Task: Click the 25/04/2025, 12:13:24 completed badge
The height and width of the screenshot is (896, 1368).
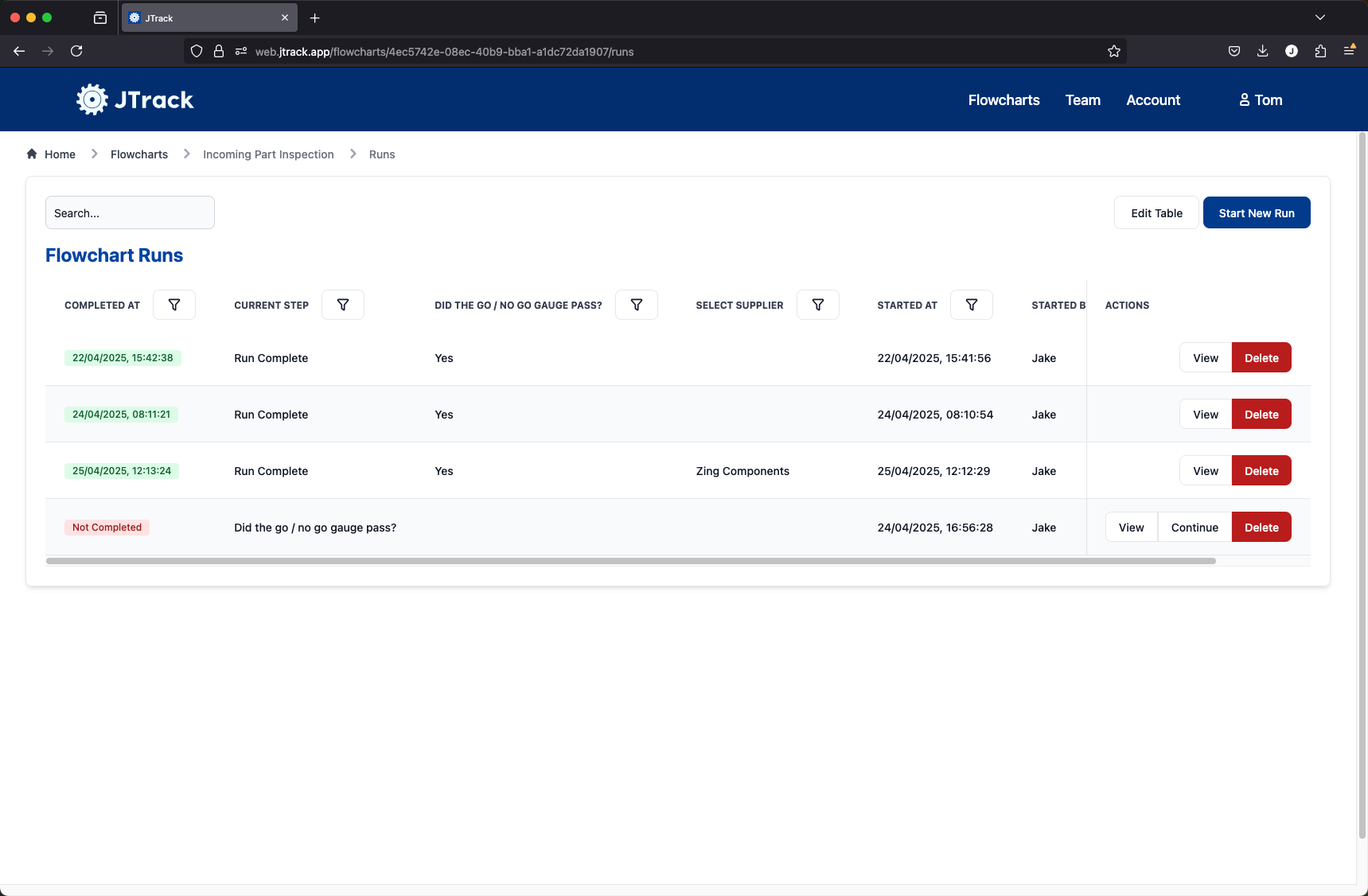Action: (x=122, y=471)
